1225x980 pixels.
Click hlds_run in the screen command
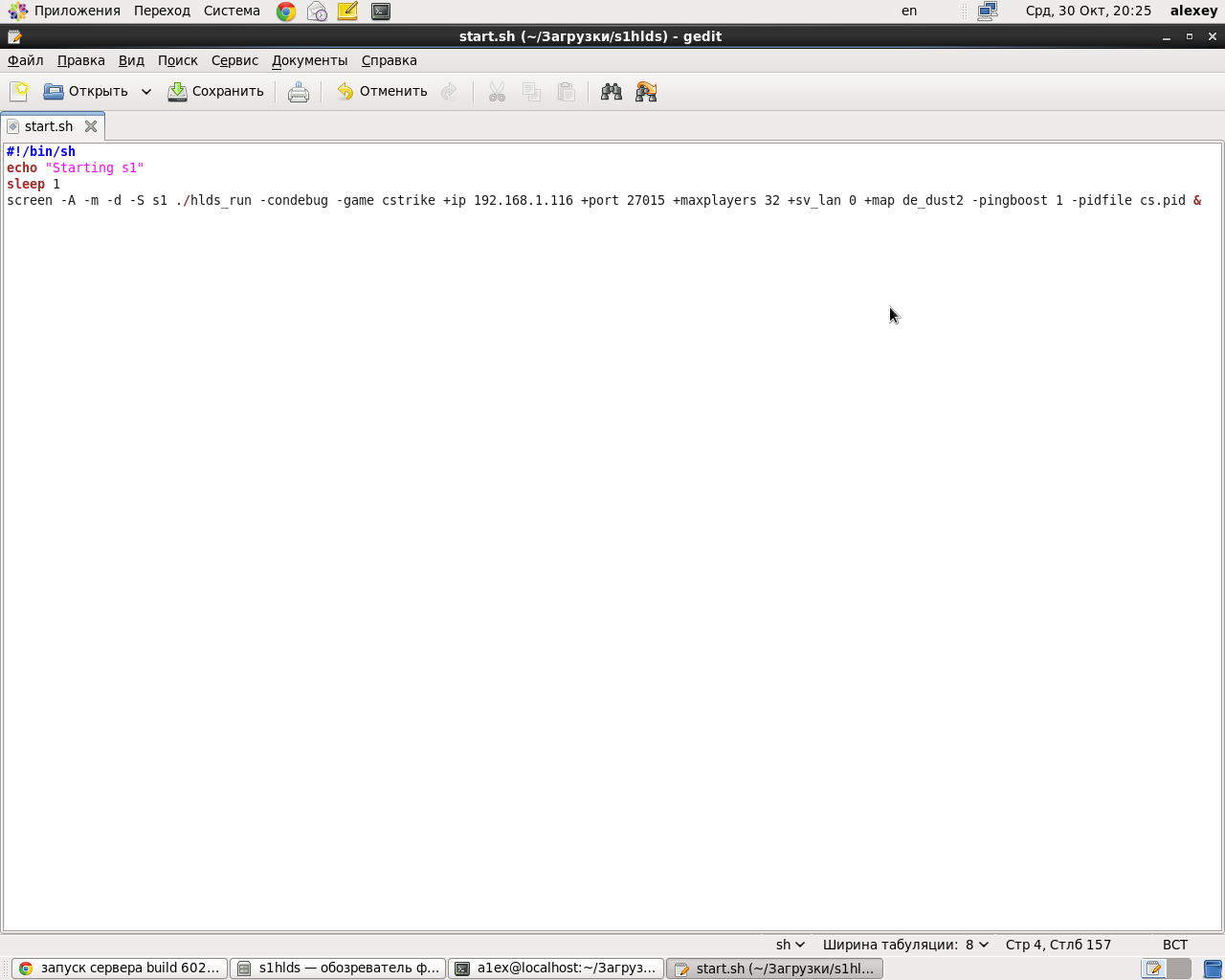221,200
